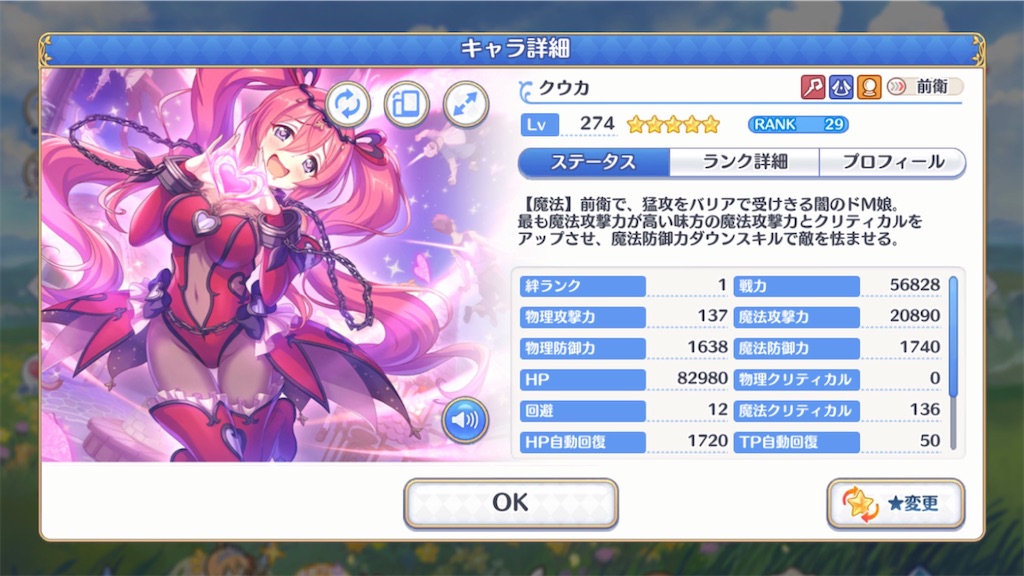Click the RANK 29 badge
The height and width of the screenshot is (576, 1024).
(798, 124)
